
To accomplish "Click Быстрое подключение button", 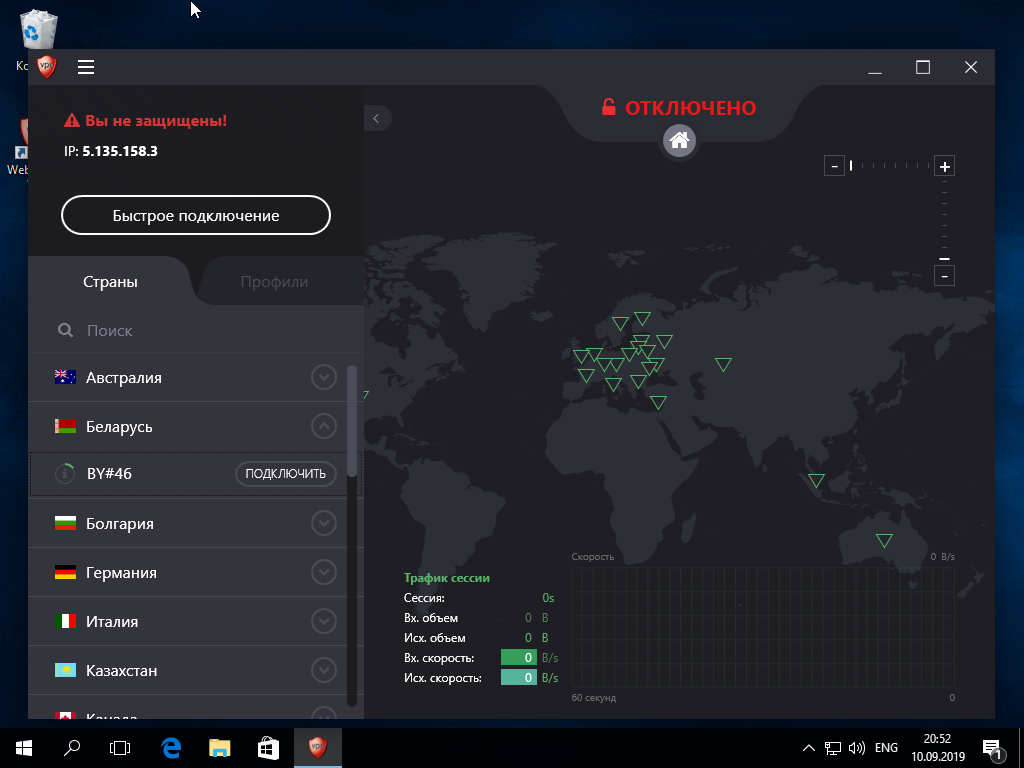I will [196, 215].
